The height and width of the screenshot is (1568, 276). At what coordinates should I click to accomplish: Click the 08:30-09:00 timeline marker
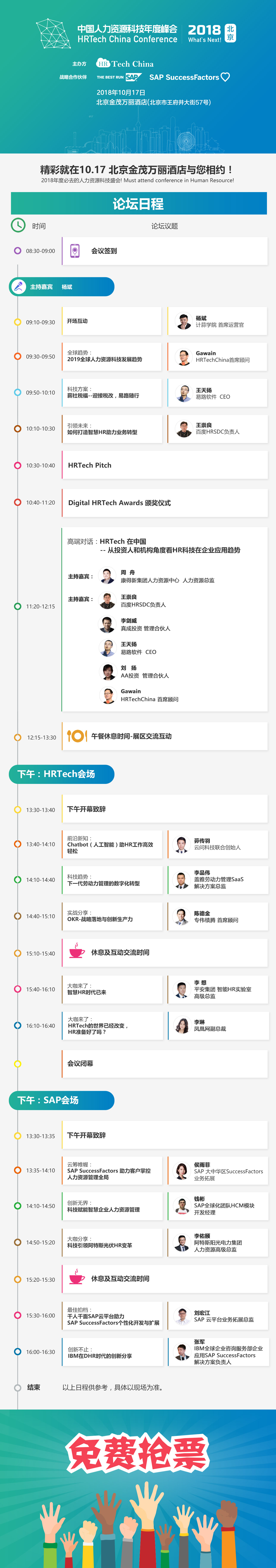click(18, 251)
